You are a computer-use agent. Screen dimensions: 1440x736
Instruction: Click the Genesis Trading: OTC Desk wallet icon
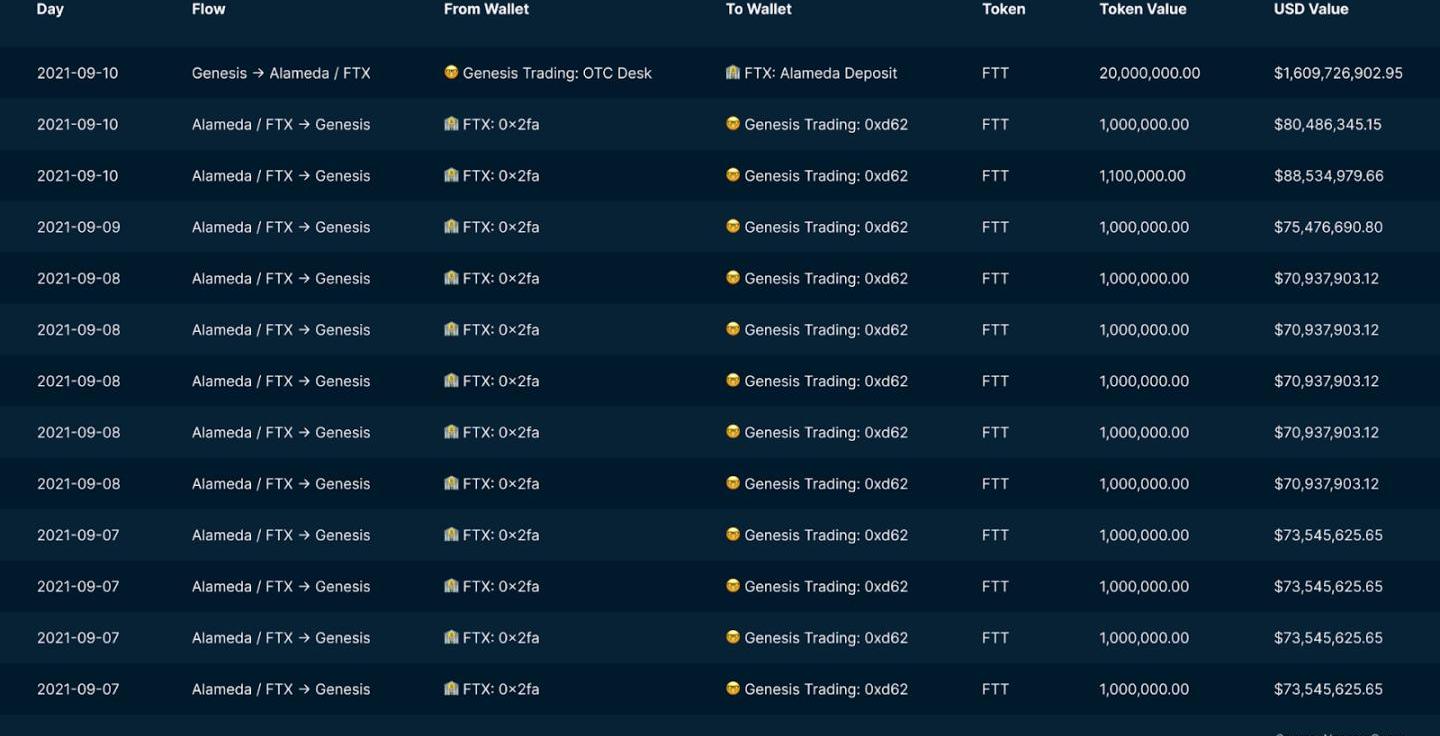coord(451,72)
